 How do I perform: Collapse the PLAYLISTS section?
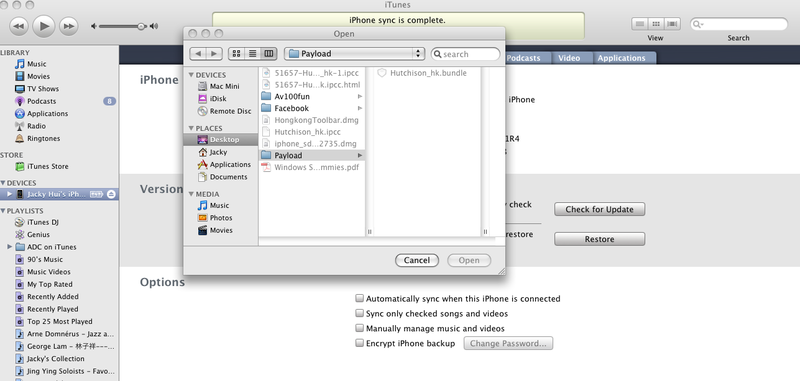pyautogui.click(x=3, y=211)
